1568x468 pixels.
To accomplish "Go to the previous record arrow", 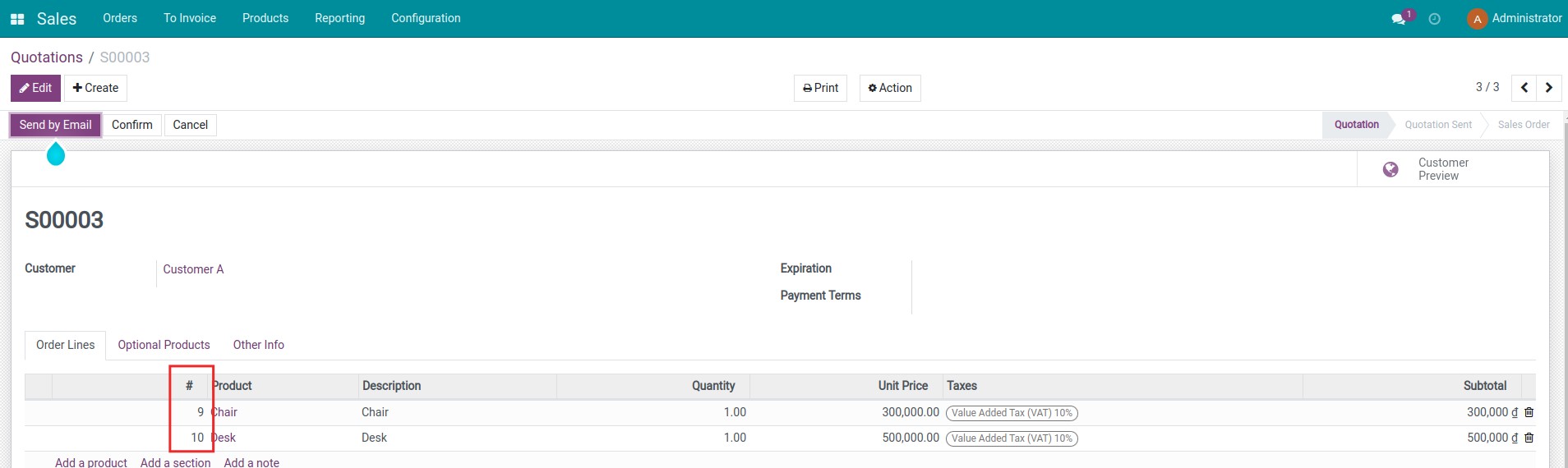I will pos(1524,88).
